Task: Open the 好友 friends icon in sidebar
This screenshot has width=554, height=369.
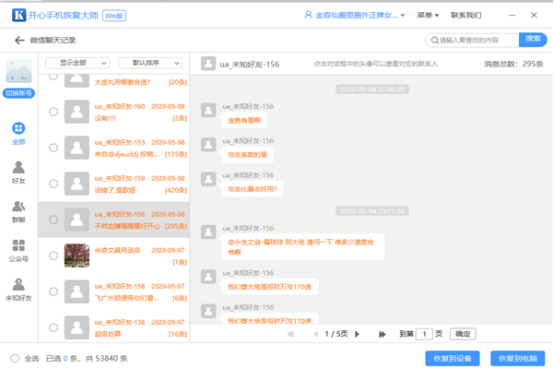Action: pyautogui.click(x=19, y=167)
